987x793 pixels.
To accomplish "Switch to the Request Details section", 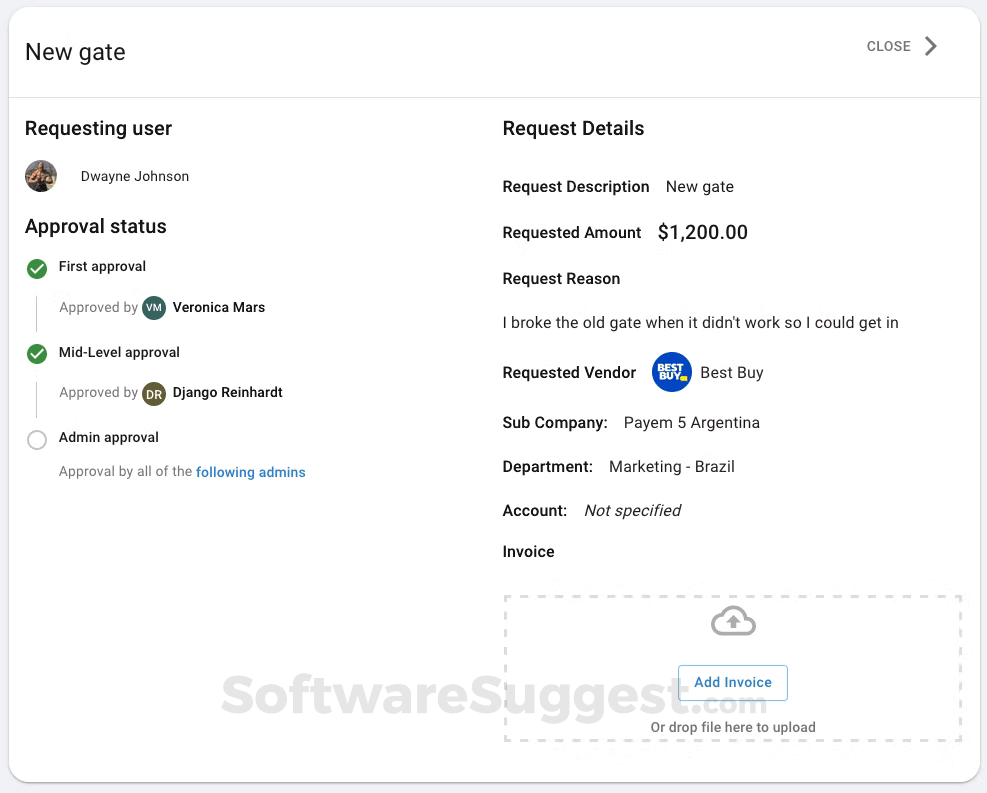I will (x=573, y=128).
